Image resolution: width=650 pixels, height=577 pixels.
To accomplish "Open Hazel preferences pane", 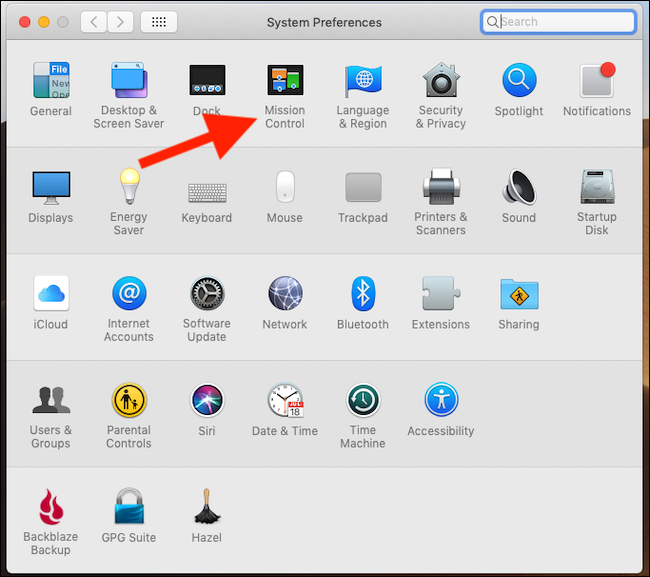I will (x=207, y=507).
